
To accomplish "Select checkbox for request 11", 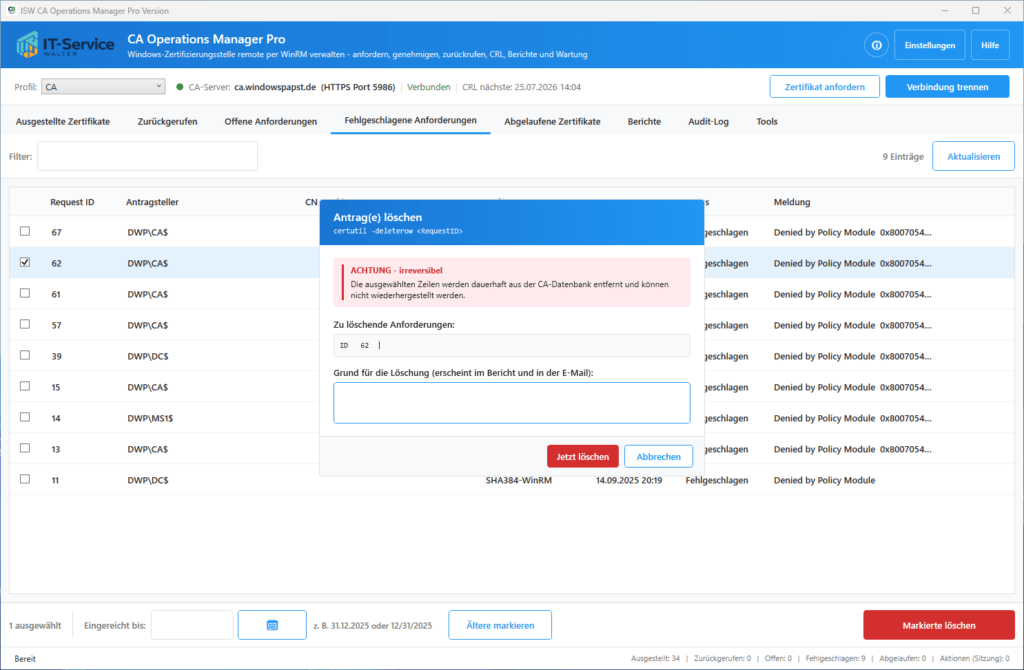I will tap(25, 479).
